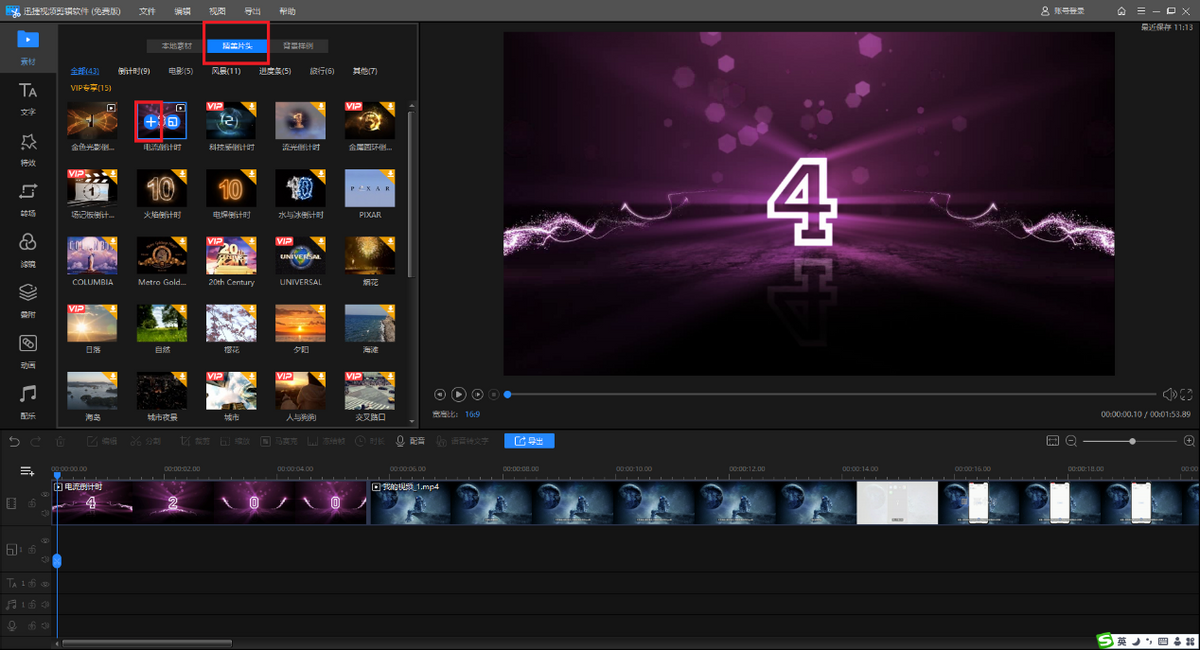The image size is (1200, 650).
Task: Open the 16:9 aspect ratio selector
Action: click(x=472, y=413)
